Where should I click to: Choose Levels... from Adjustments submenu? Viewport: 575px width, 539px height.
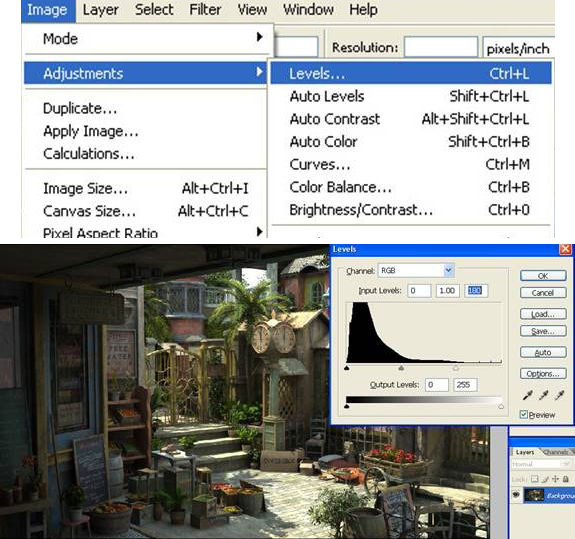pyautogui.click(x=411, y=73)
